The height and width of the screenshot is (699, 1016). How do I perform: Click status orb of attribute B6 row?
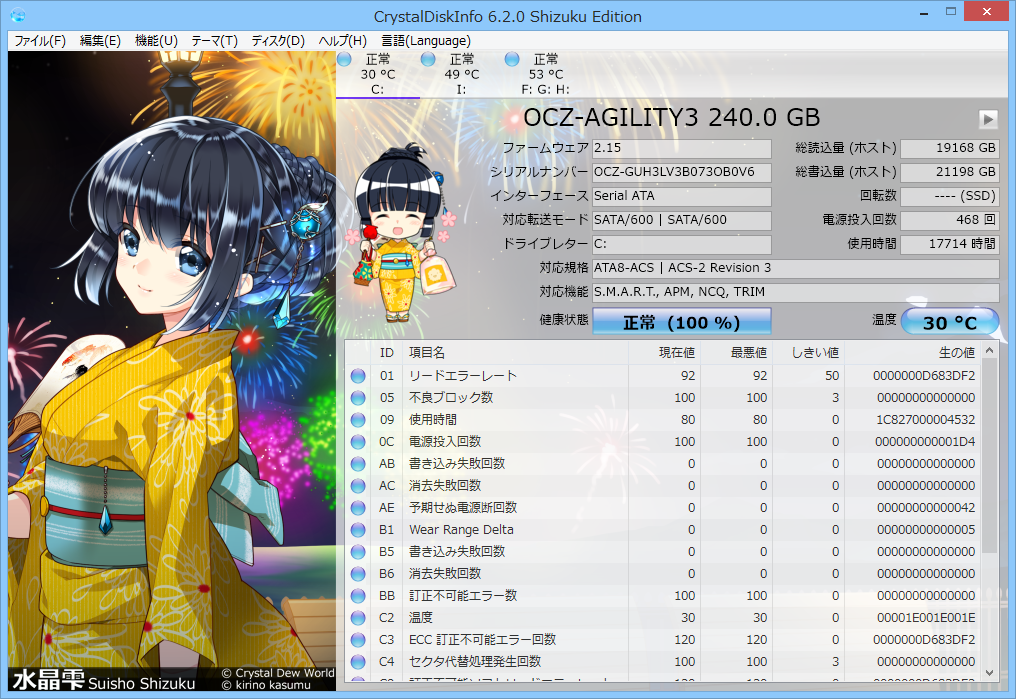point(358,574)
